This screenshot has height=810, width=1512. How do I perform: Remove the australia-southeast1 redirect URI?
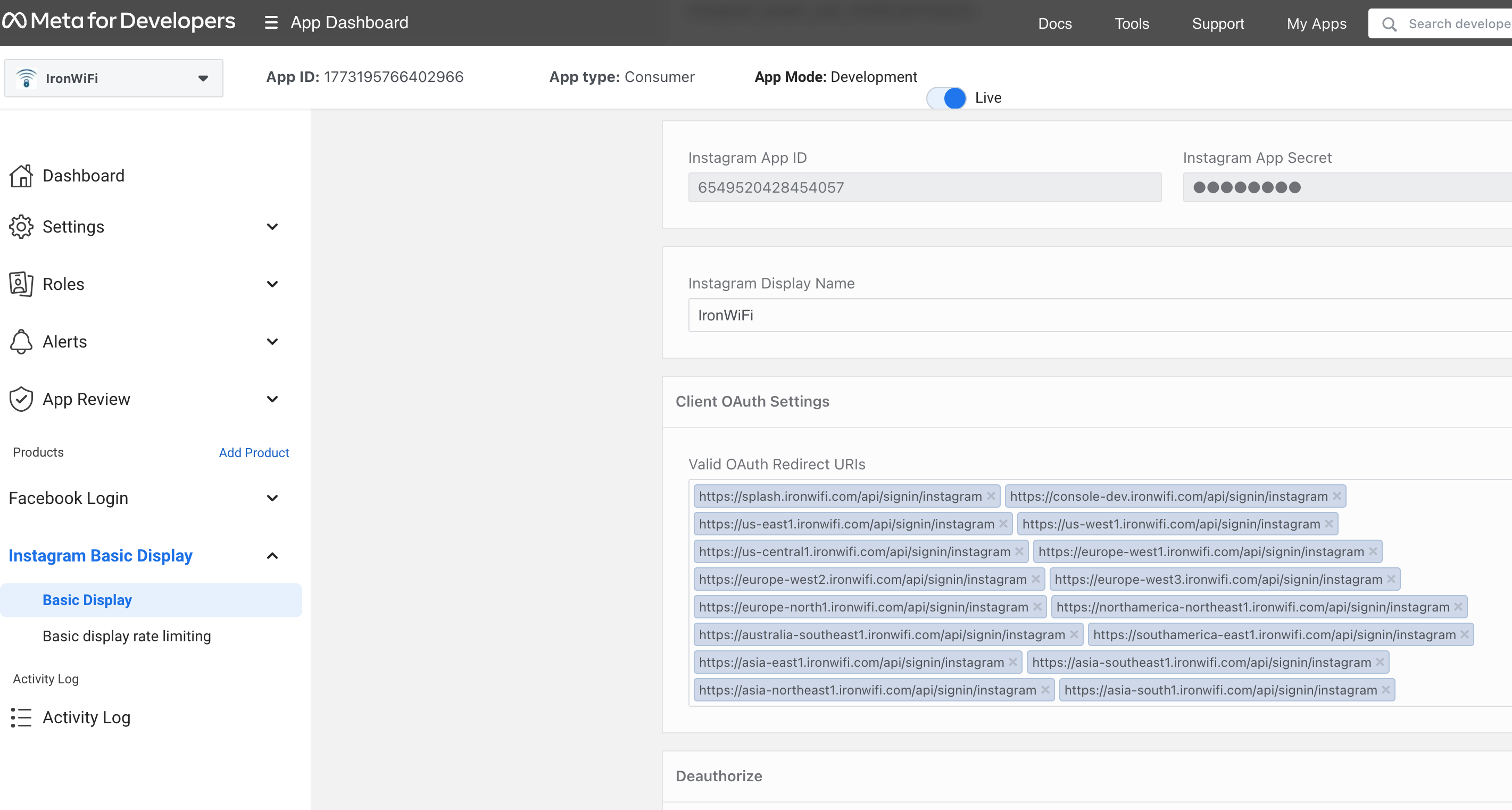click(x=1074, y=634)
